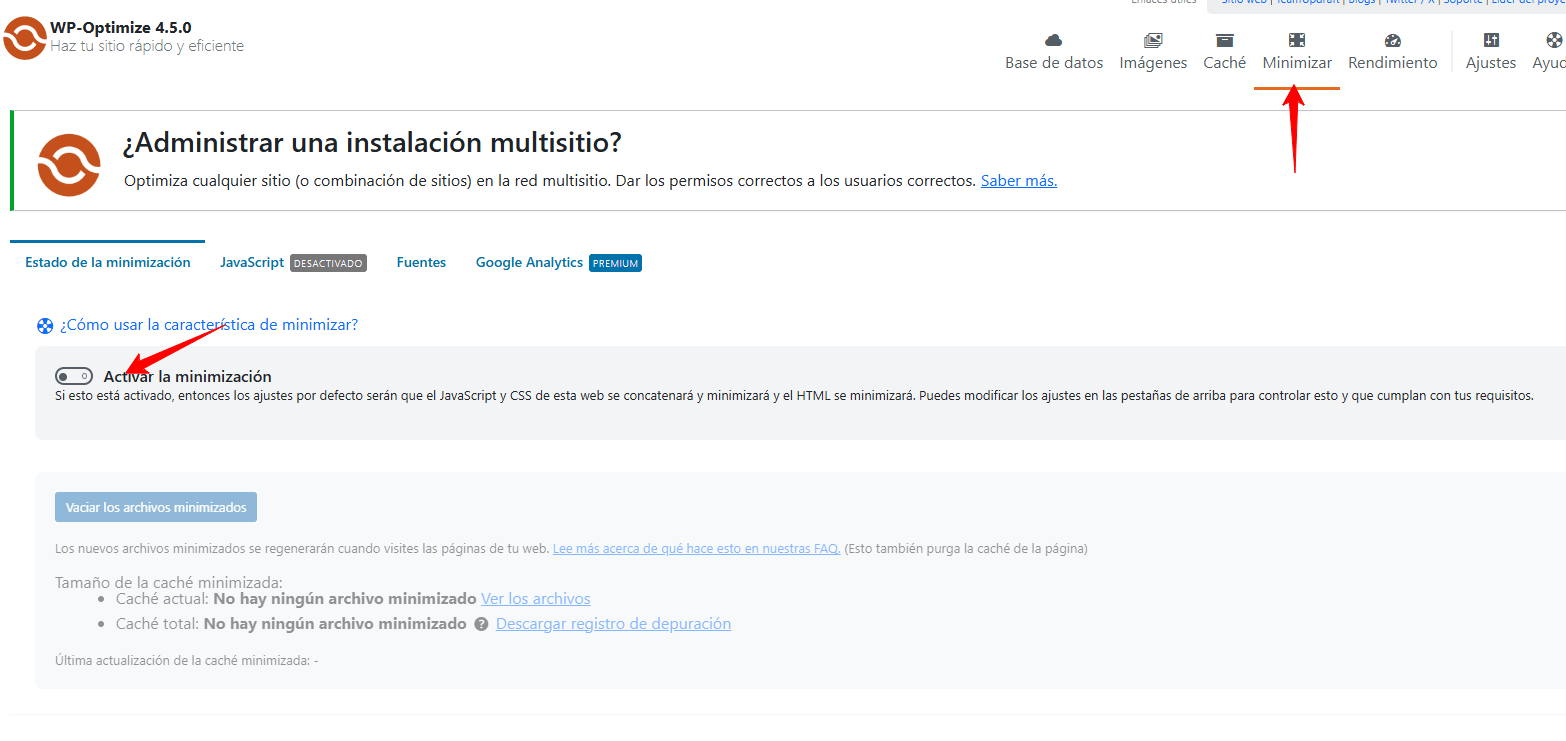Select Estado de la minimización tab

pos(107,263)
